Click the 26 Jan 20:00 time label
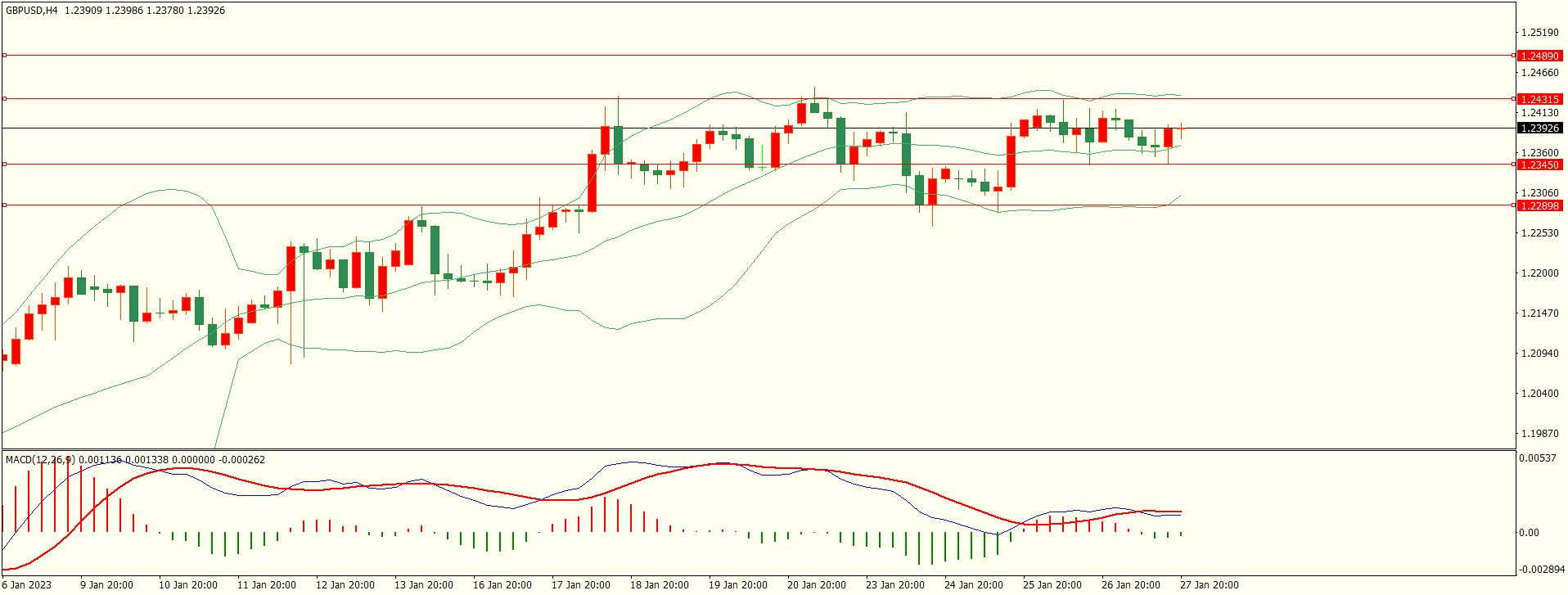This screenshot has width=1568, height=595. coord(1131,585)
